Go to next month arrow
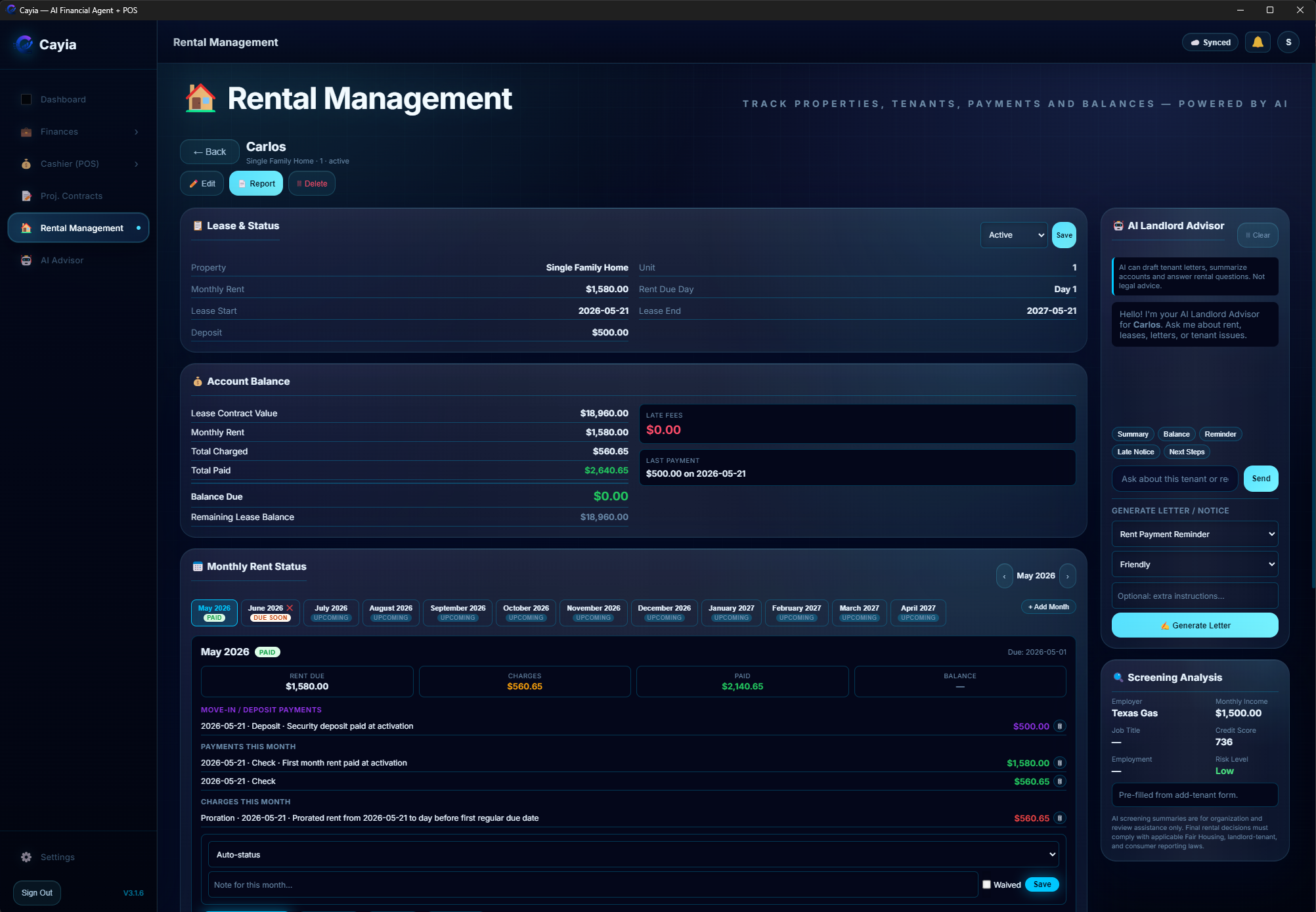The width and height of the screenshot is (1316, 912). click(1068, 576)
